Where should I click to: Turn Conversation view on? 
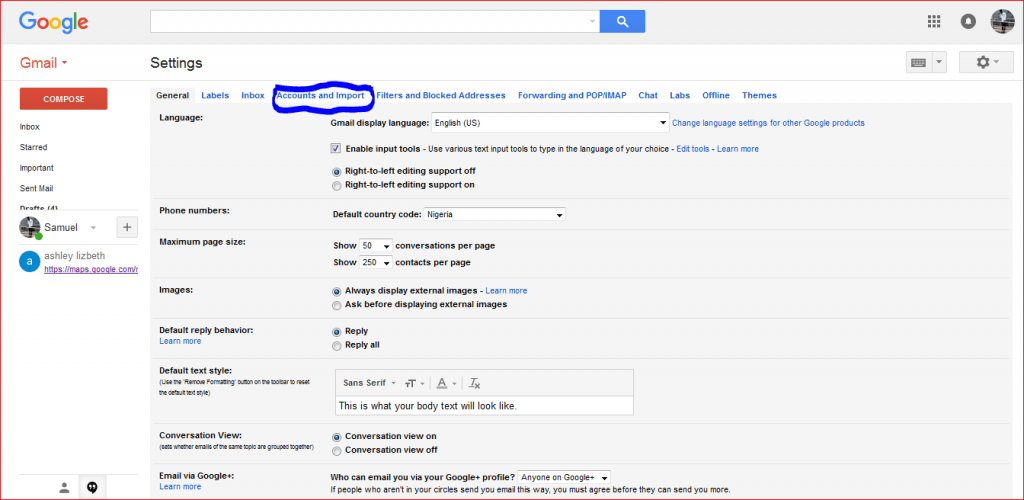(336, 437)
